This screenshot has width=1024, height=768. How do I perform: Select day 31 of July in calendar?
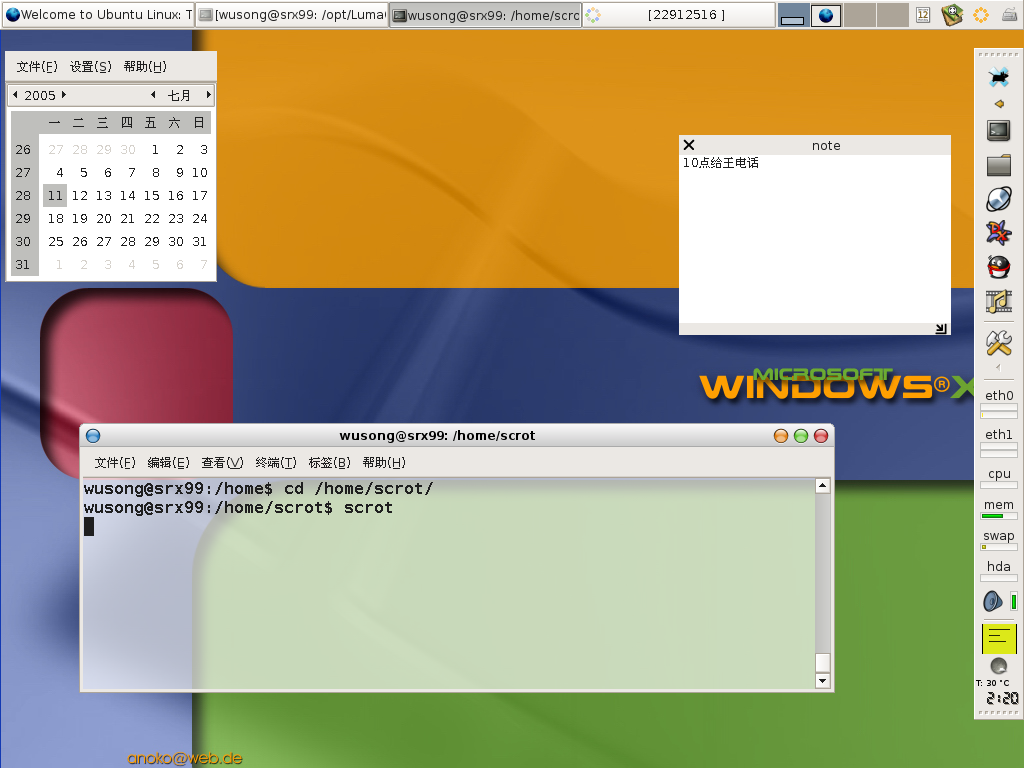tap(199, 242)
